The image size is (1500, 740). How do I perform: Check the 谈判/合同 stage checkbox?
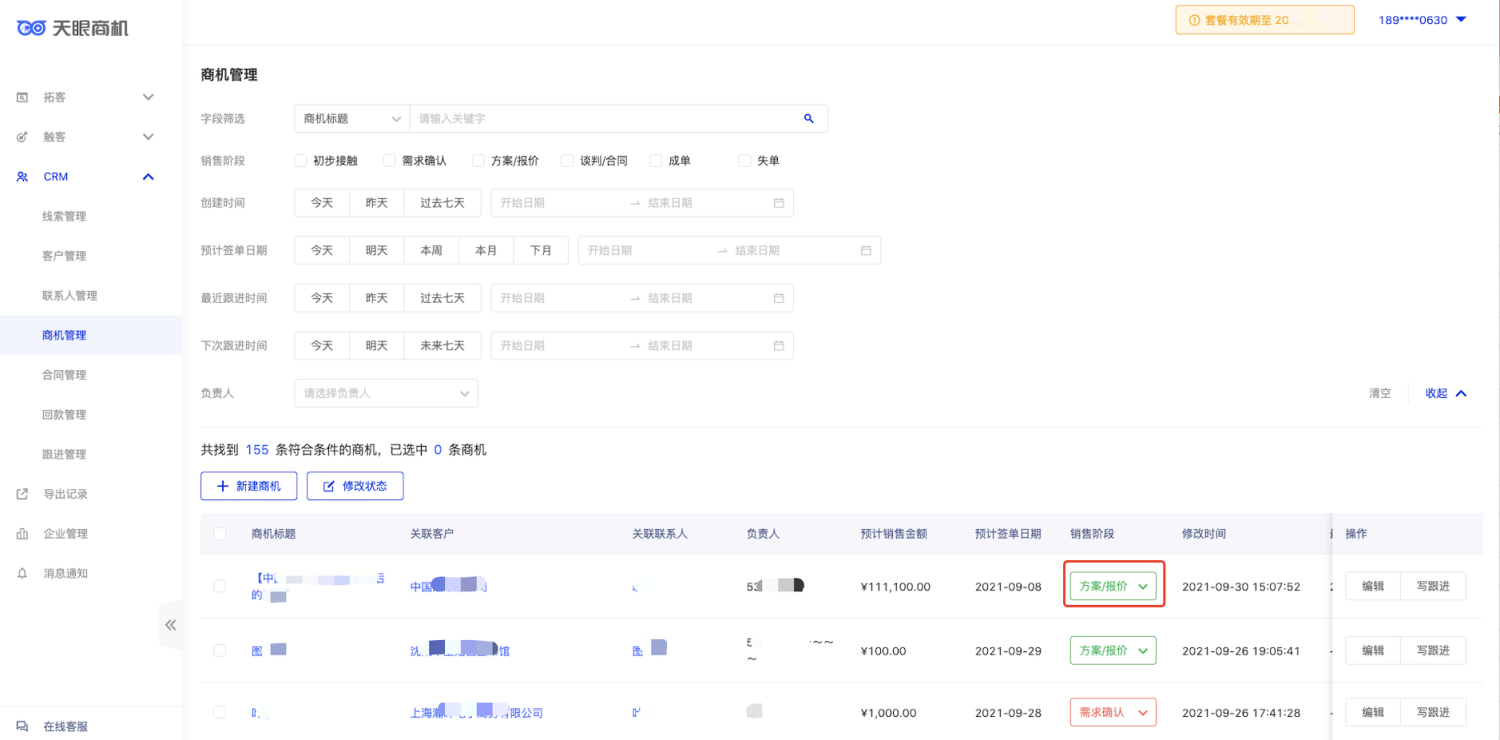point(567,160)
